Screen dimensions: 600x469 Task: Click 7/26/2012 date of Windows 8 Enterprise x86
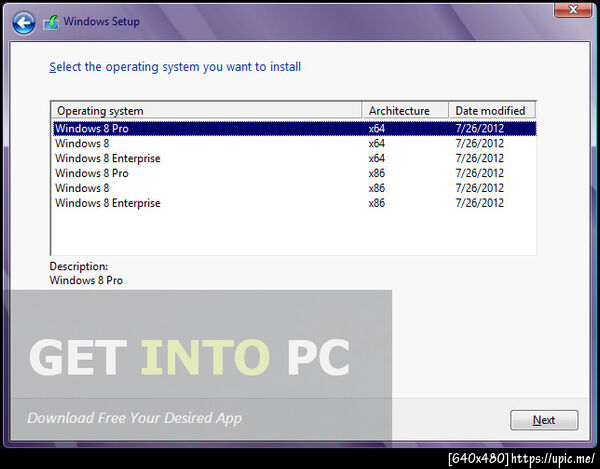pyautogui.click(x=479, y=203)
